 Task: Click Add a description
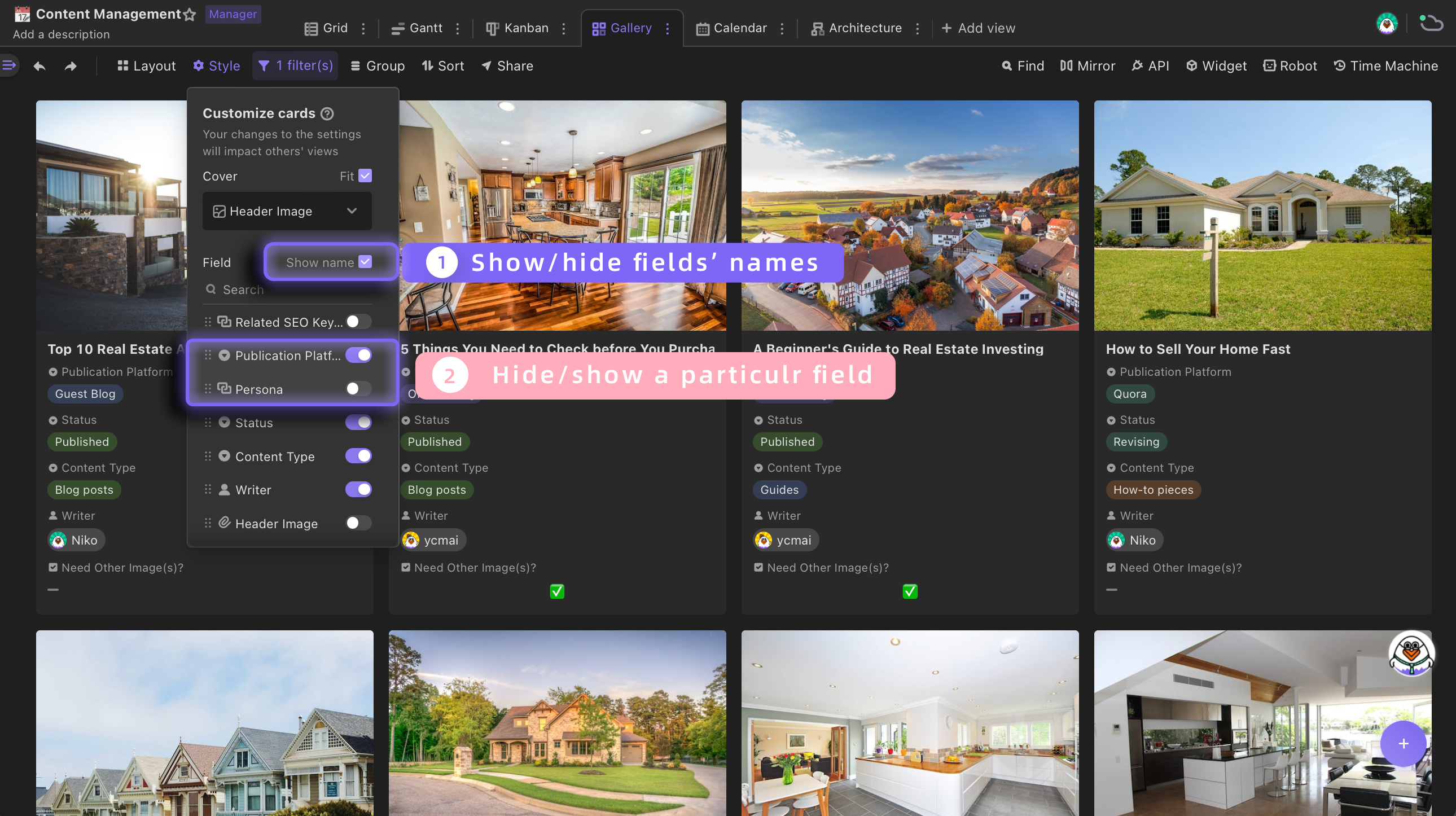coord(62,34)
